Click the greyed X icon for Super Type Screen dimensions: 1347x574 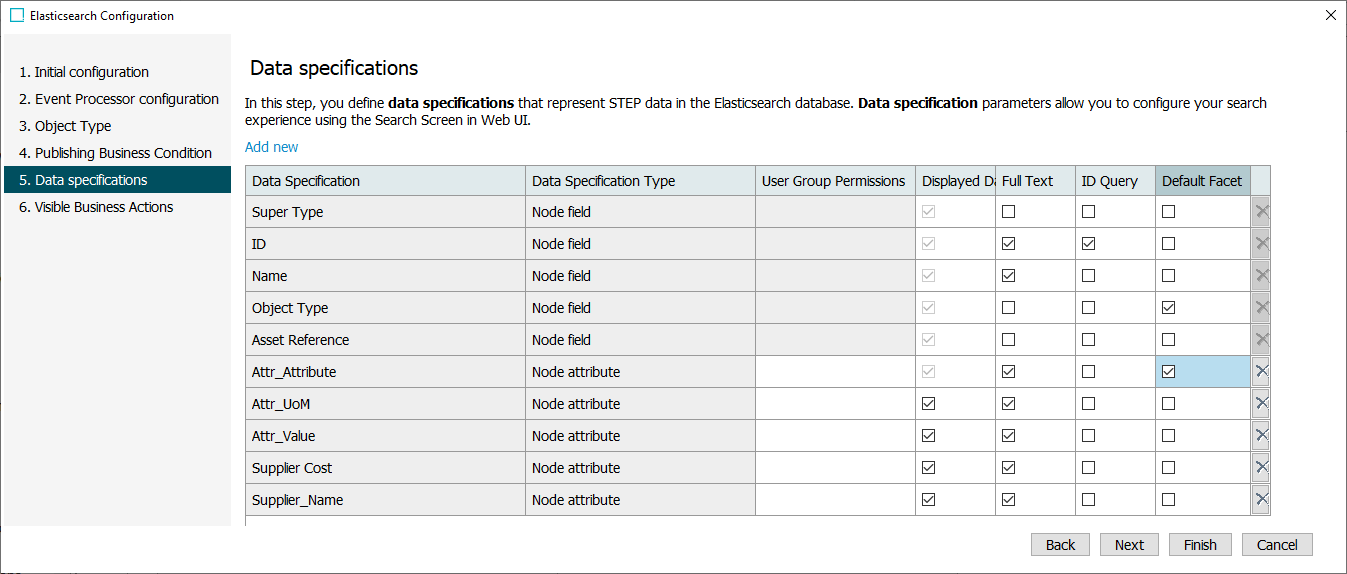click(1261, 212)
